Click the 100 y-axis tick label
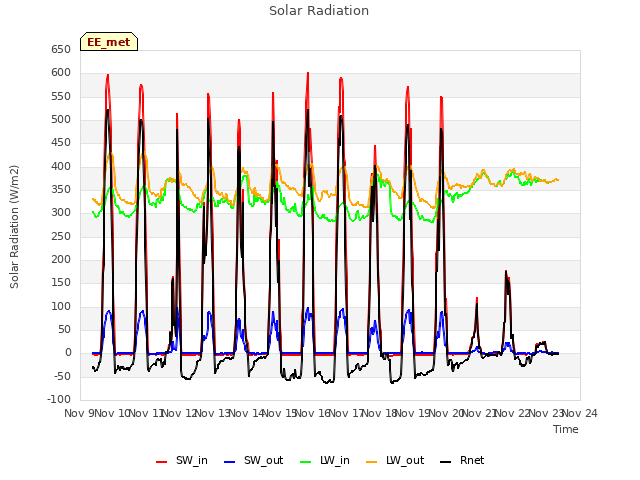The height and width of the screenshot is (480, 640). [61, 307]
